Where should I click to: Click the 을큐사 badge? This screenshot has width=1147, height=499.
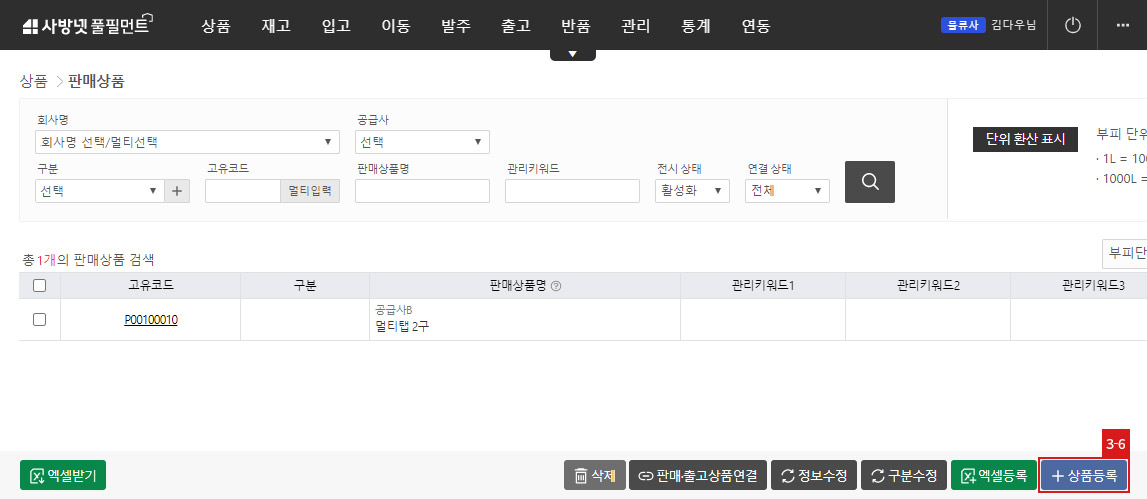(x=963, y=26)
